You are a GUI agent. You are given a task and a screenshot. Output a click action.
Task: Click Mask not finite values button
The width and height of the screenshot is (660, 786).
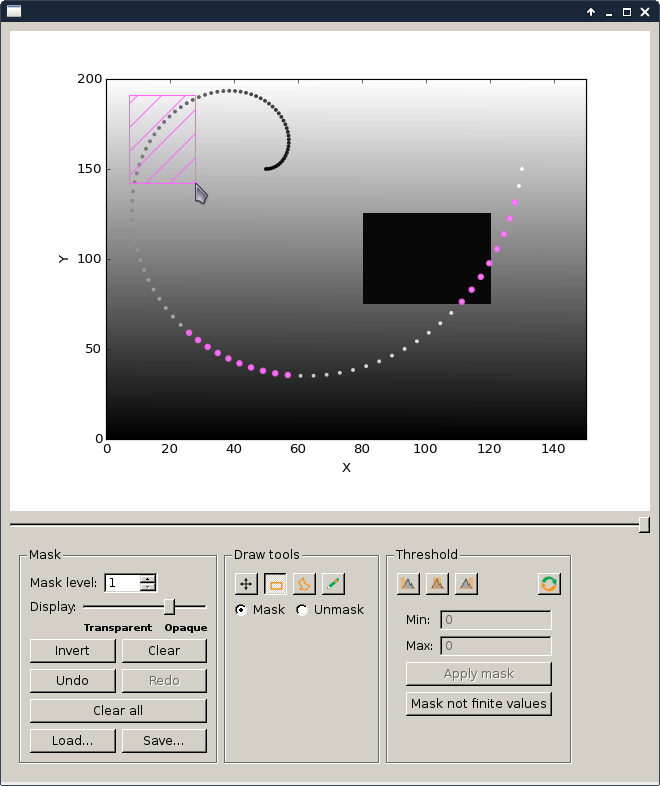pyautogui.click(x=479, y=704)
